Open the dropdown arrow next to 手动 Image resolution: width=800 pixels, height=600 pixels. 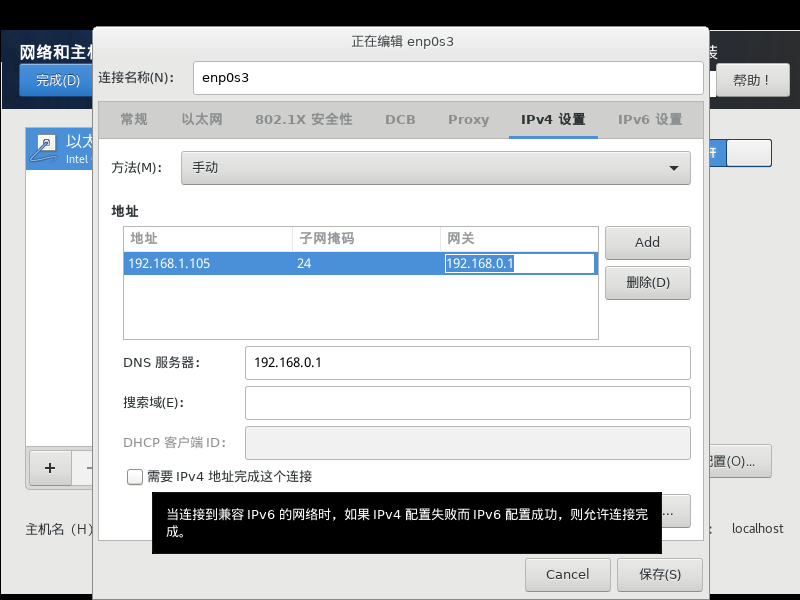click(x=676, y=168)
